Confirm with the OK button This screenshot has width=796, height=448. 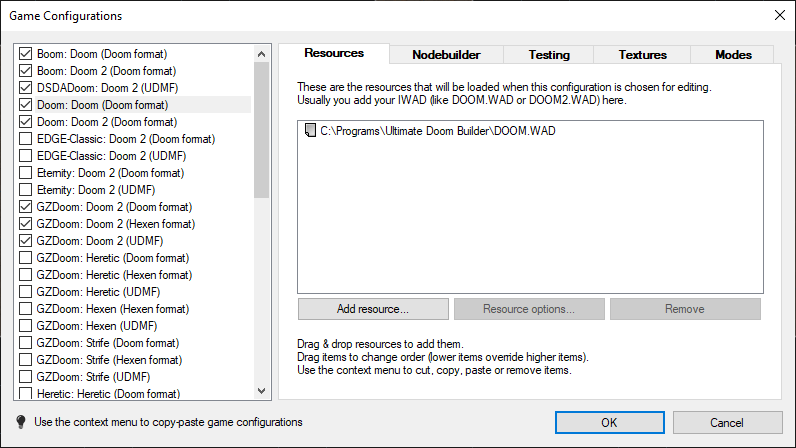click(x=609, y=423)
